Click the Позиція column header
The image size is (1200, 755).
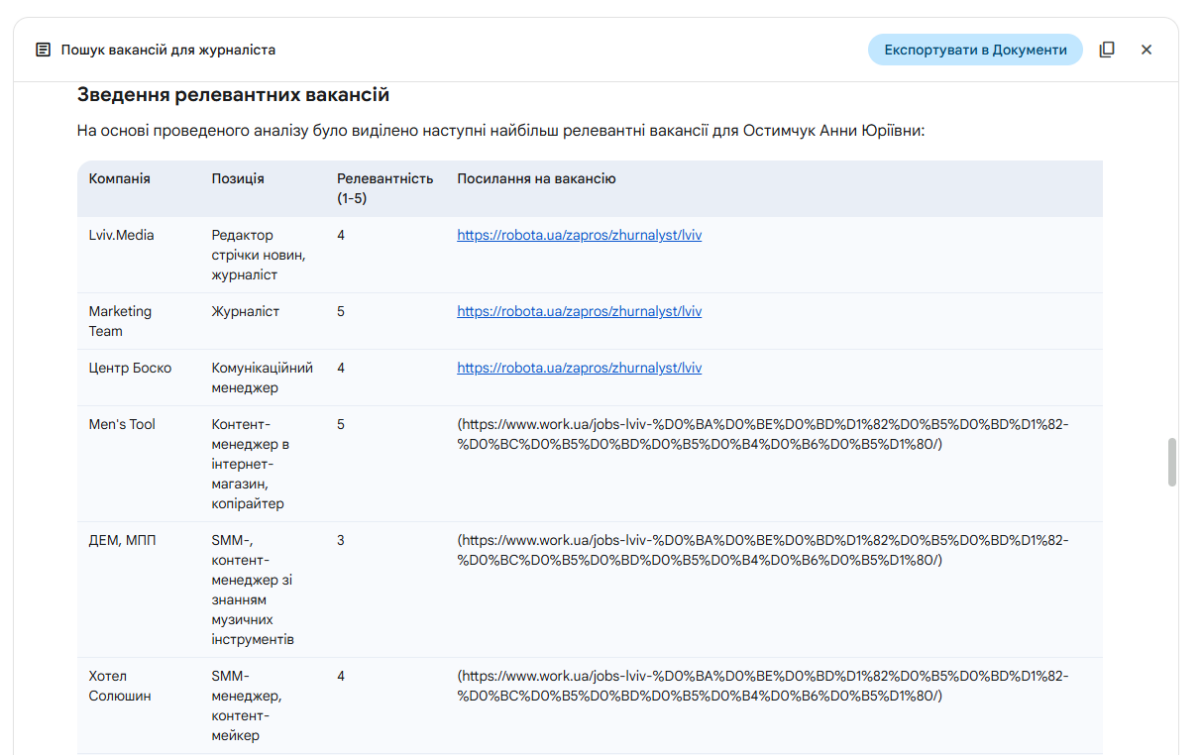click(x=238, y=179)
